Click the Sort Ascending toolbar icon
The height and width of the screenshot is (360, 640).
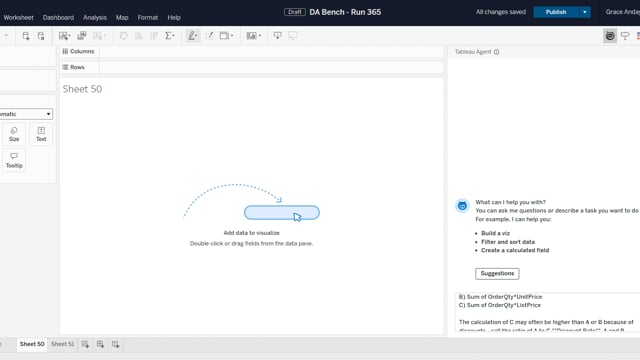click(x=139, y=36)
